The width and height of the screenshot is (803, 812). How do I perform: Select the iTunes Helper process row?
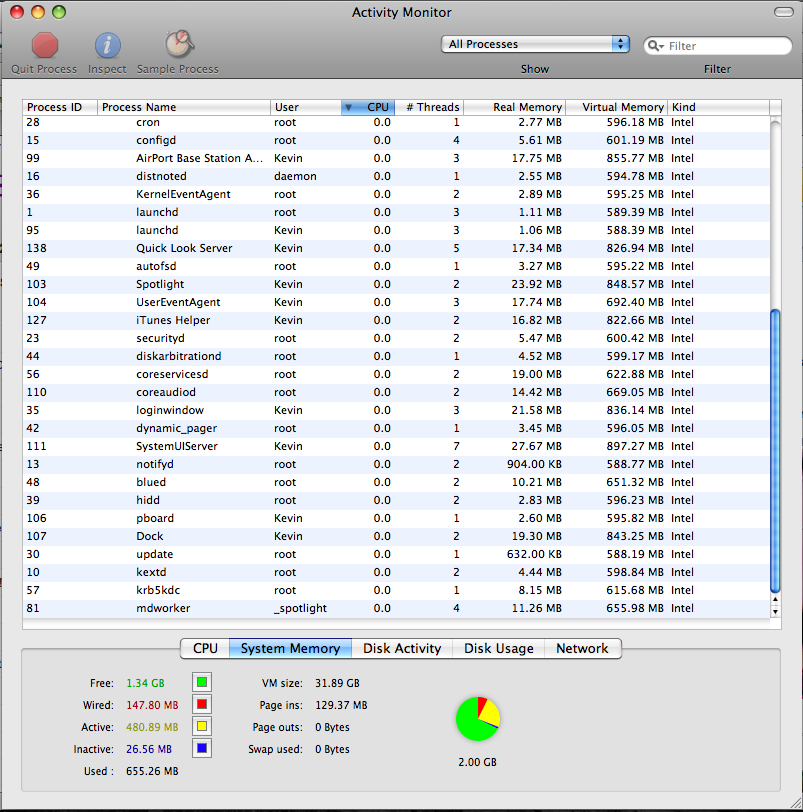click(397, 321)
